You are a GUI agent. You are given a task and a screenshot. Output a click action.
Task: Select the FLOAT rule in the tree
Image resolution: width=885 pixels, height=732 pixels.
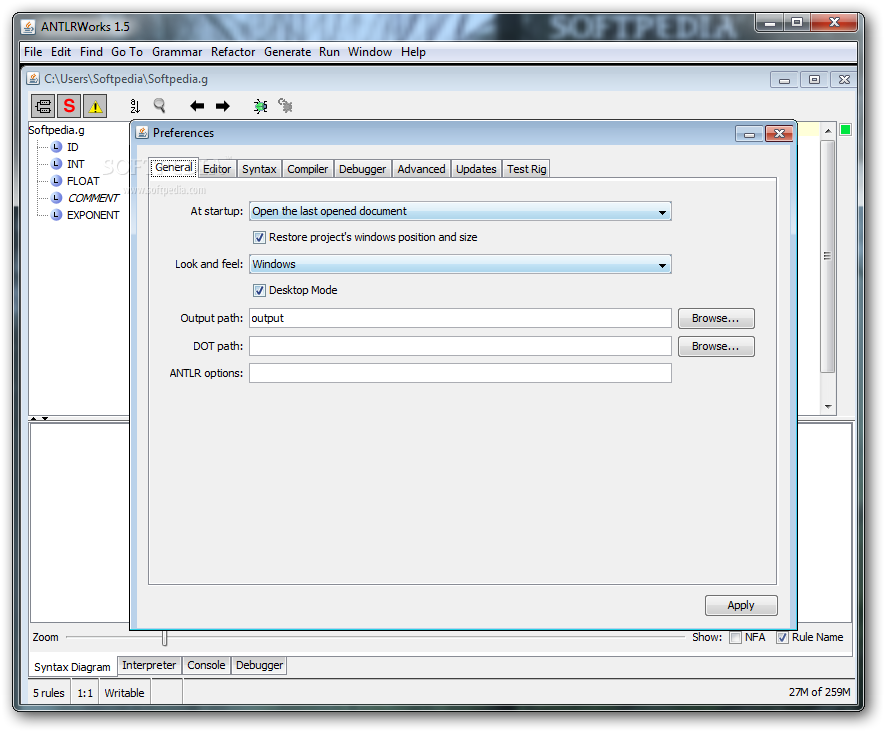tap(82, 181)
